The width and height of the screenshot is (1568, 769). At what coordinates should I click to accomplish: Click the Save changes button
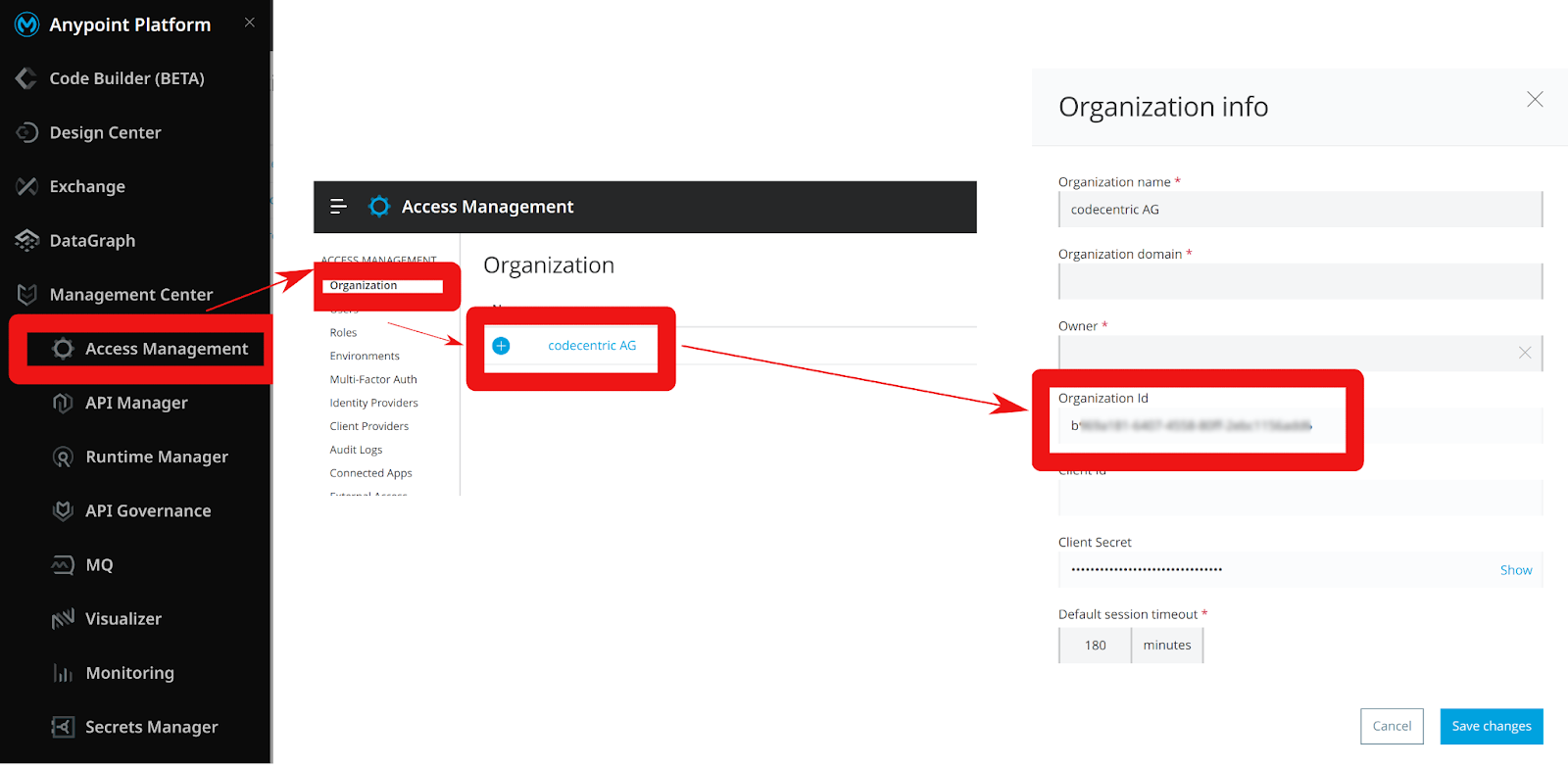pyautogui.click(x=1492, y=726)
